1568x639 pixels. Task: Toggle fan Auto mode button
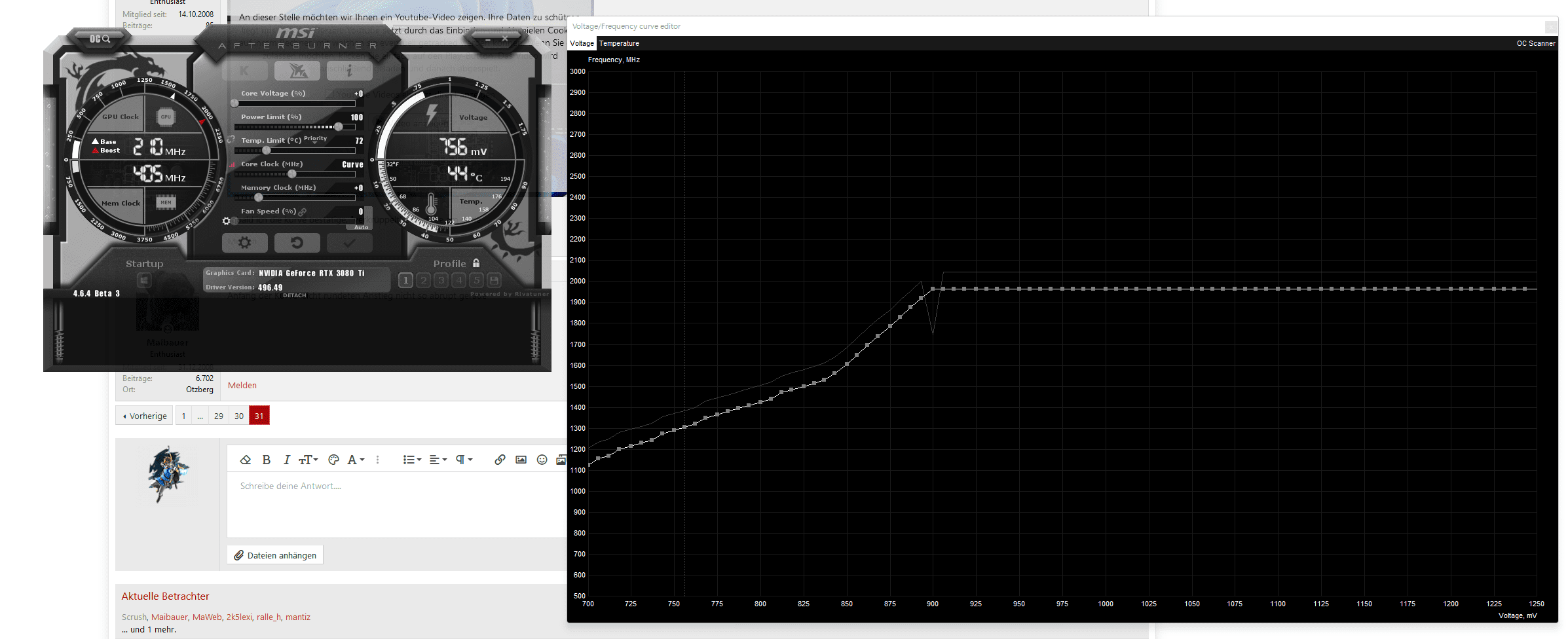[361, 227]
